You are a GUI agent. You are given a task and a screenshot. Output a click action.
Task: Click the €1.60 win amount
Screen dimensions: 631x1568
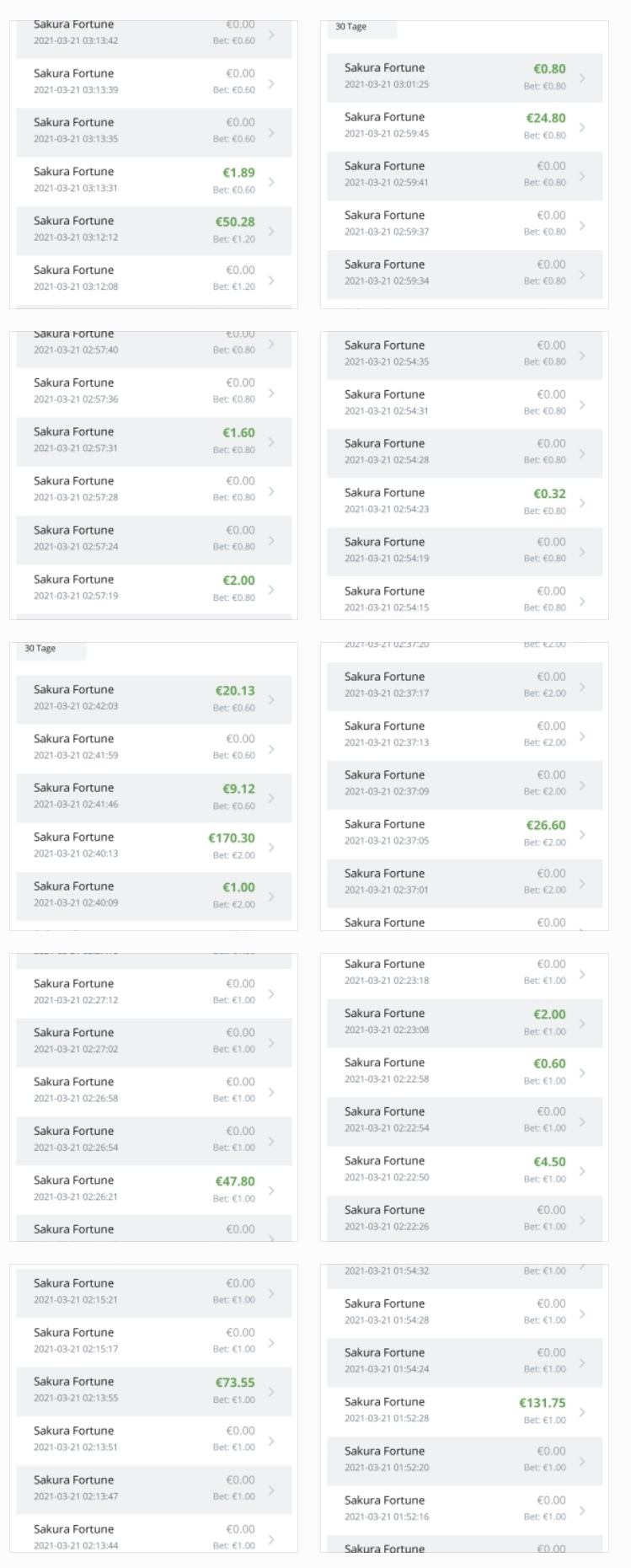point(238,433)
